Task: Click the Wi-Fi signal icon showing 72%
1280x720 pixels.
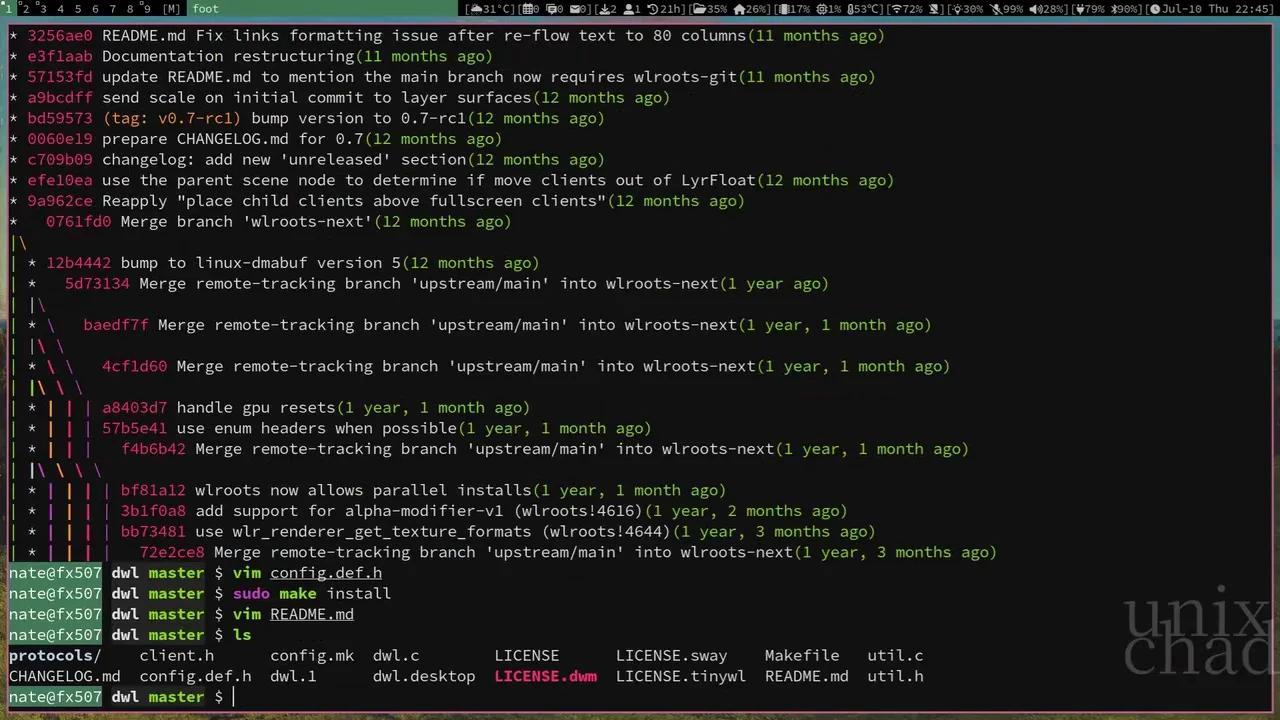Action: tap(896, 9)
